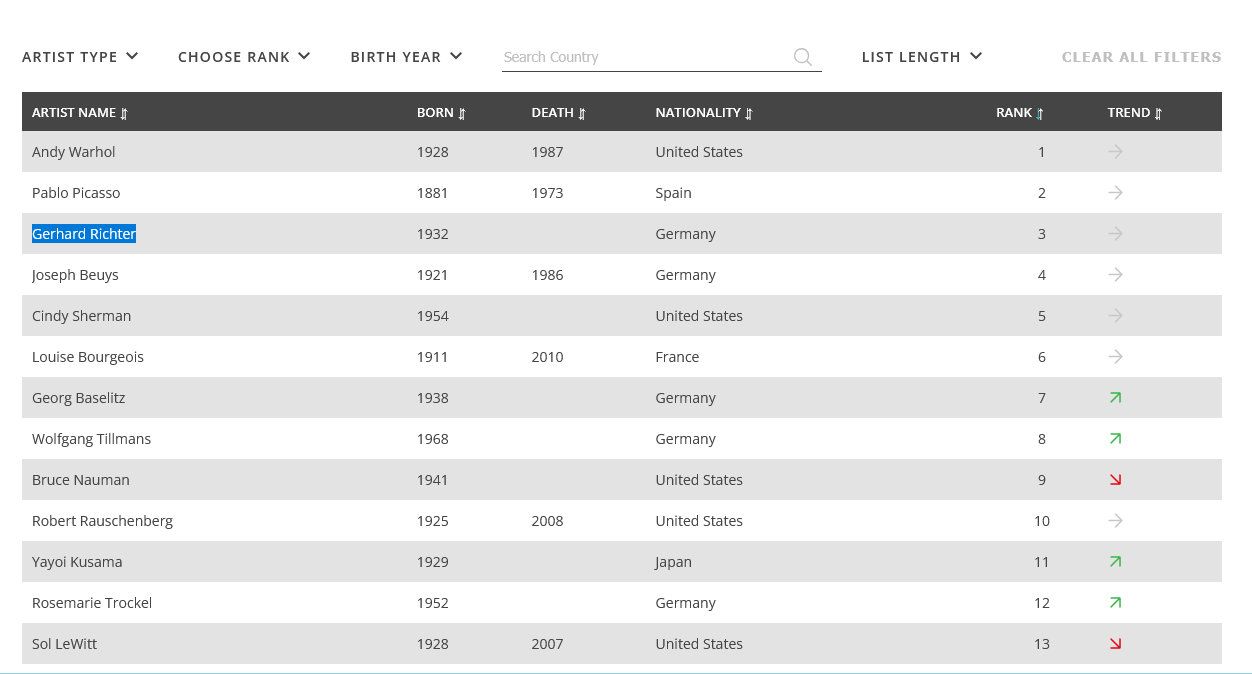Click Wolfgang Tillmans name
Viewport: 1252px width, 674px height.
click(x=92, y=439)
